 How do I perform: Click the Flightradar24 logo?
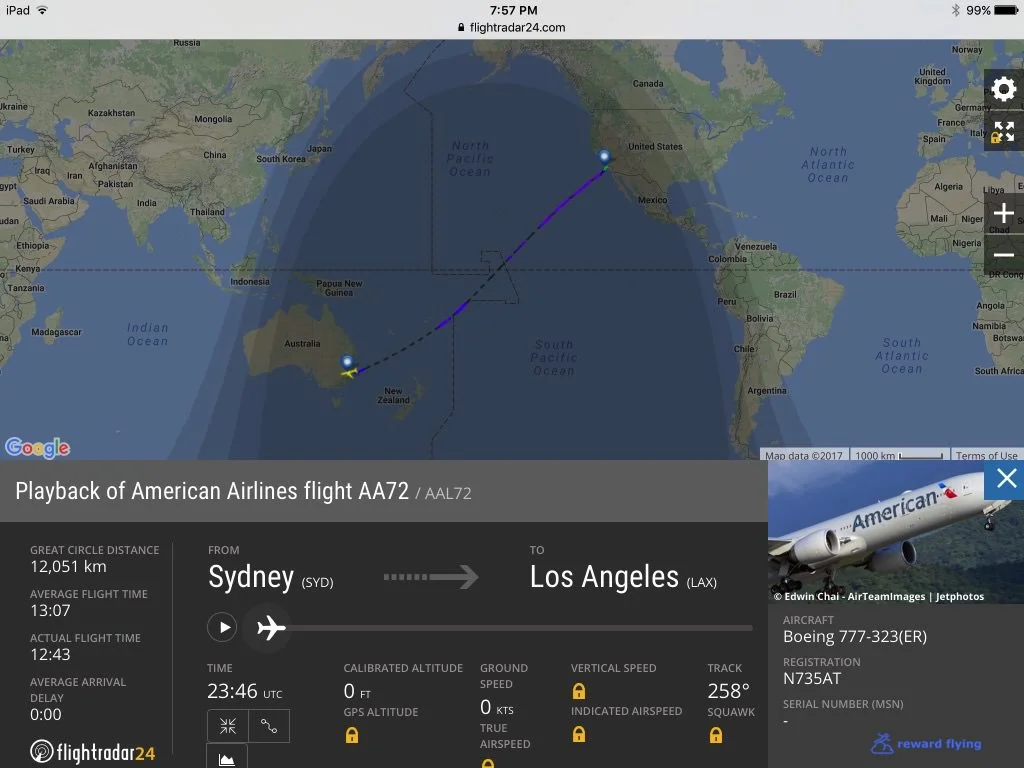point(93,752)
